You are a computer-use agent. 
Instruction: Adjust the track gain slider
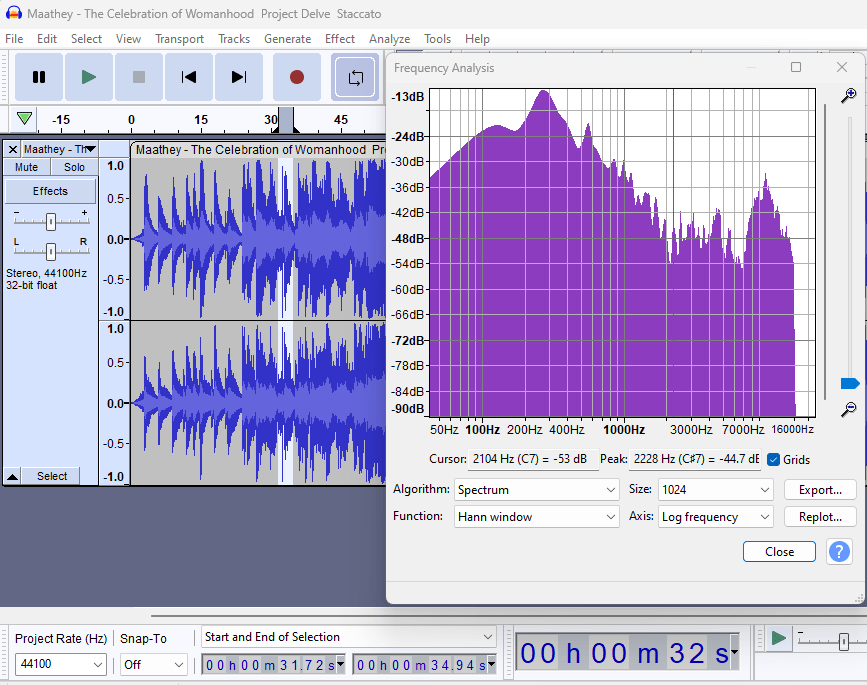[51, 222]
